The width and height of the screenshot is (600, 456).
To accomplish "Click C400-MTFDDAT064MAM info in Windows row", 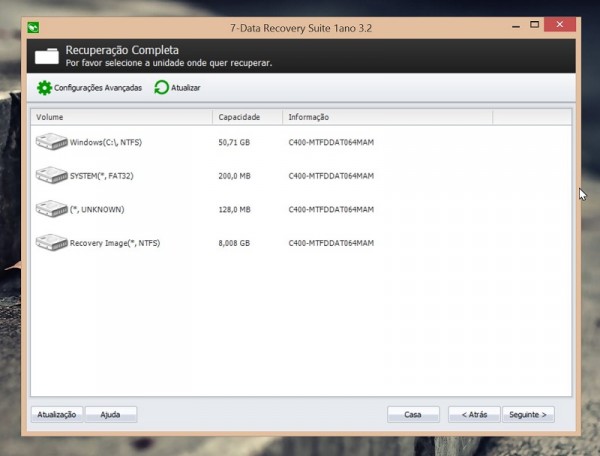I will click(331, 143).
